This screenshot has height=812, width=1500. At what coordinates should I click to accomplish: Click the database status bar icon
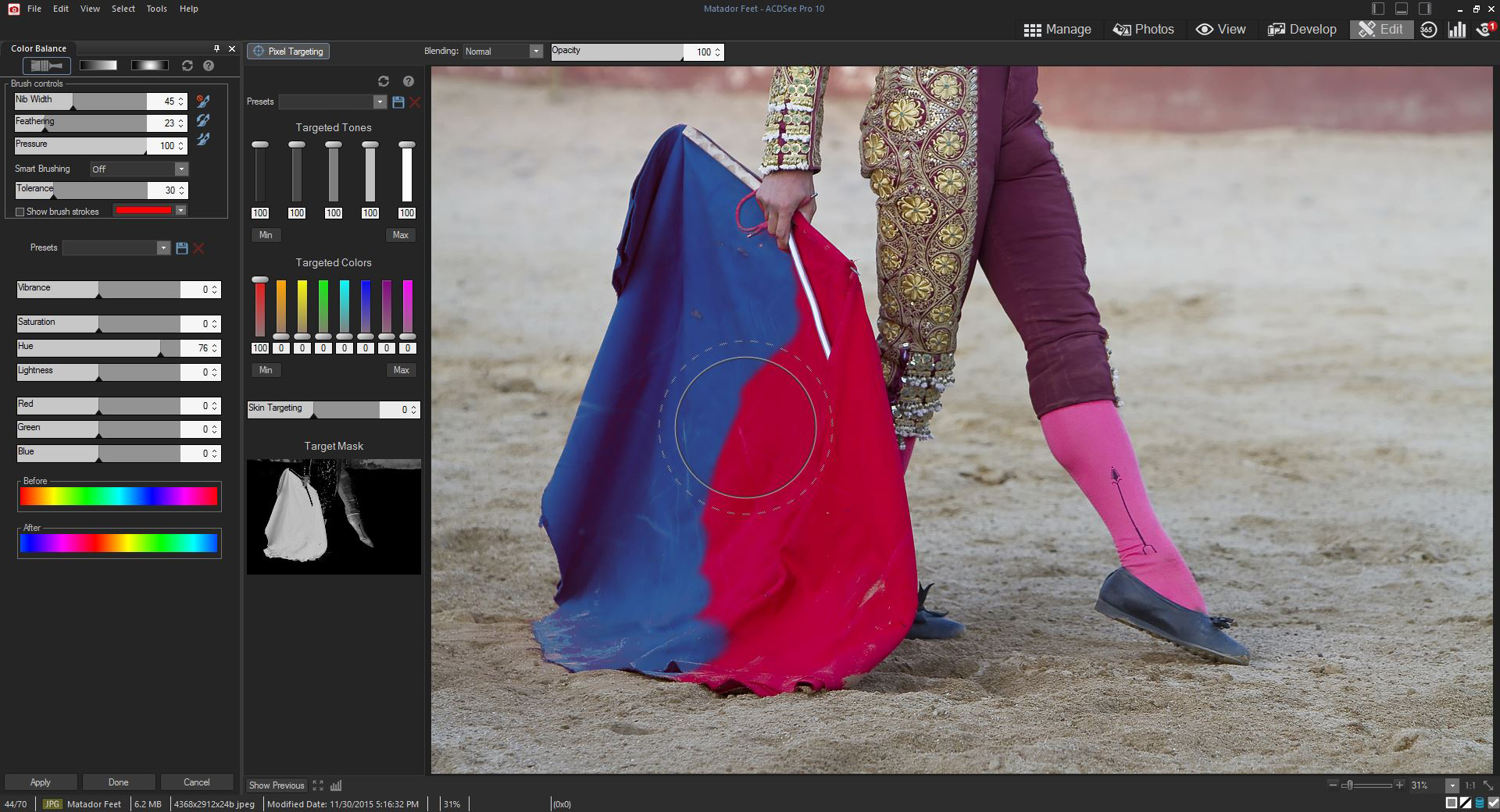coord(1480,803)
